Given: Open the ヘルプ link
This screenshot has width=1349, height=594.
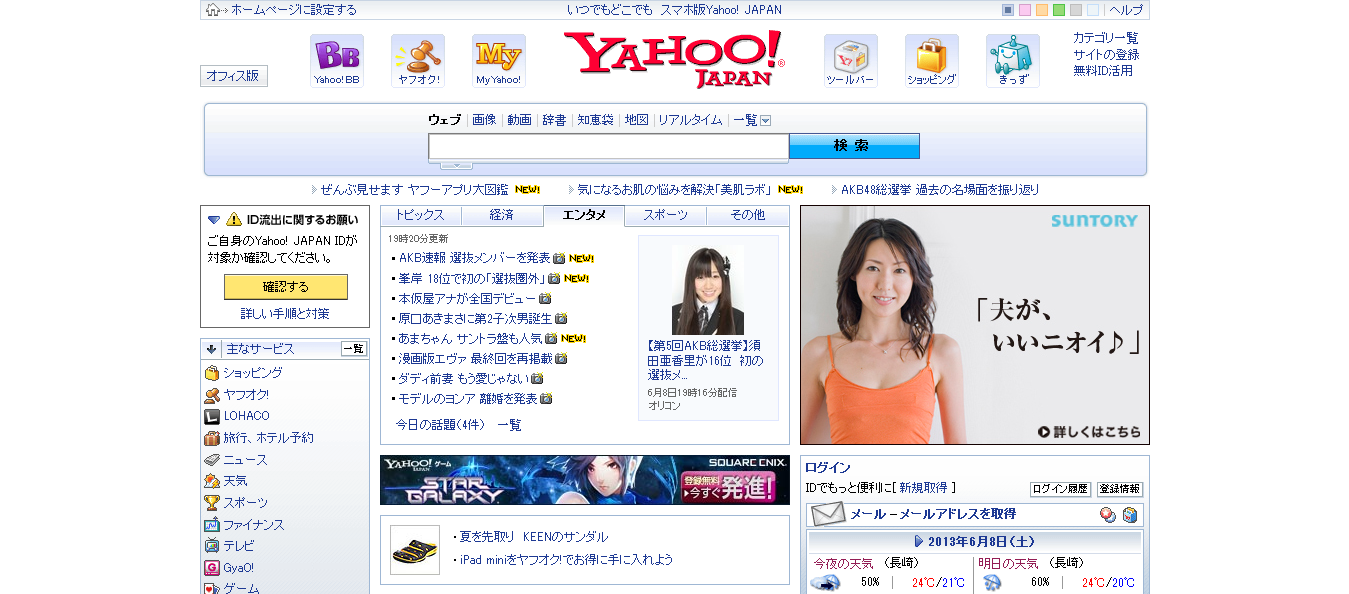Looking at the screenshot, I should (x=1126, y=10).
